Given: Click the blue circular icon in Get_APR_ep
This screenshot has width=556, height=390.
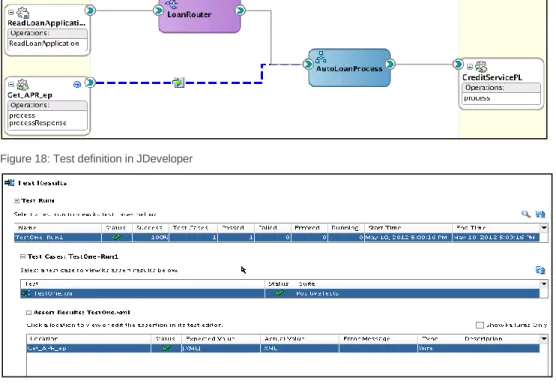Looking at the screenshot, I should pyautogui.click(x=77, y=84).
